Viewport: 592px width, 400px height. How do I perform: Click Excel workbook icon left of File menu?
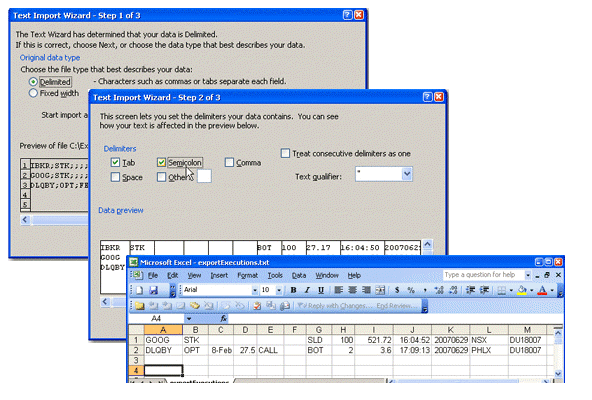137,275
